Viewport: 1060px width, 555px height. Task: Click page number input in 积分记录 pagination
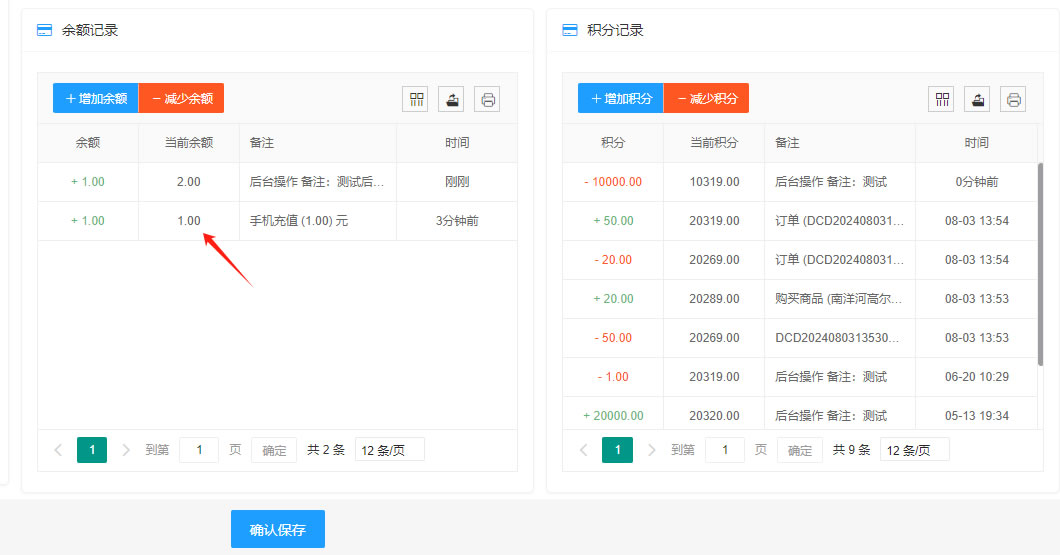[725, 450]
